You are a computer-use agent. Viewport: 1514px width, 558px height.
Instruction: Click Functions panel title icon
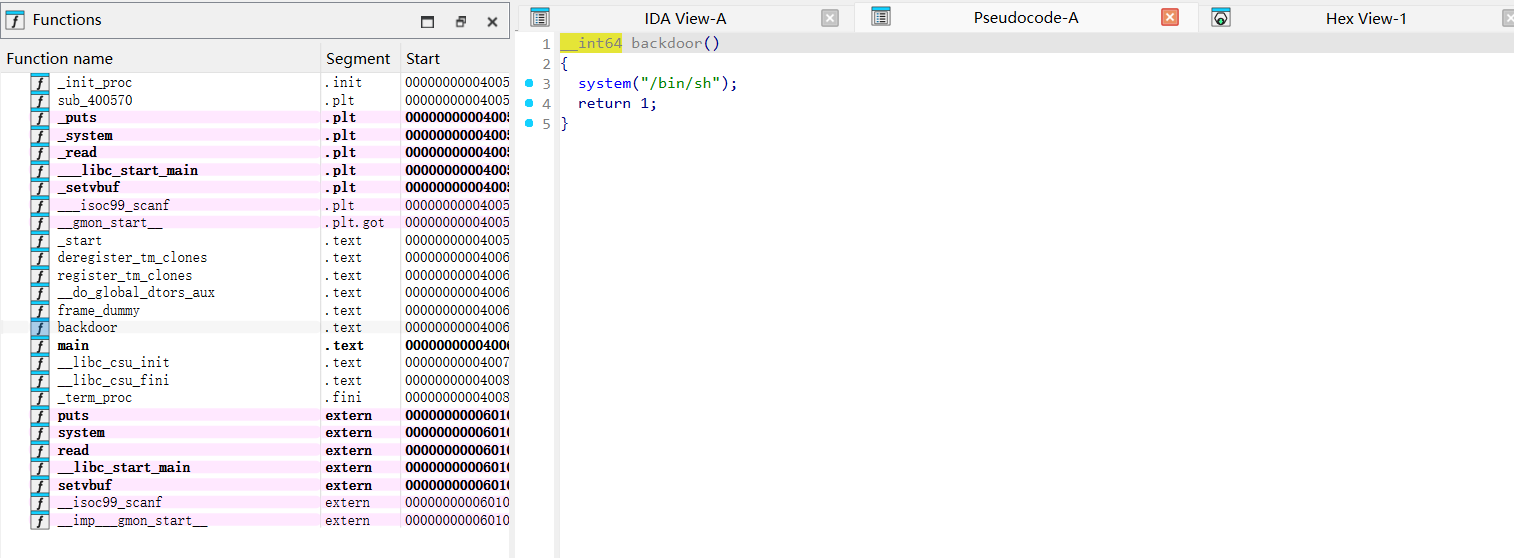coord(16,20)
